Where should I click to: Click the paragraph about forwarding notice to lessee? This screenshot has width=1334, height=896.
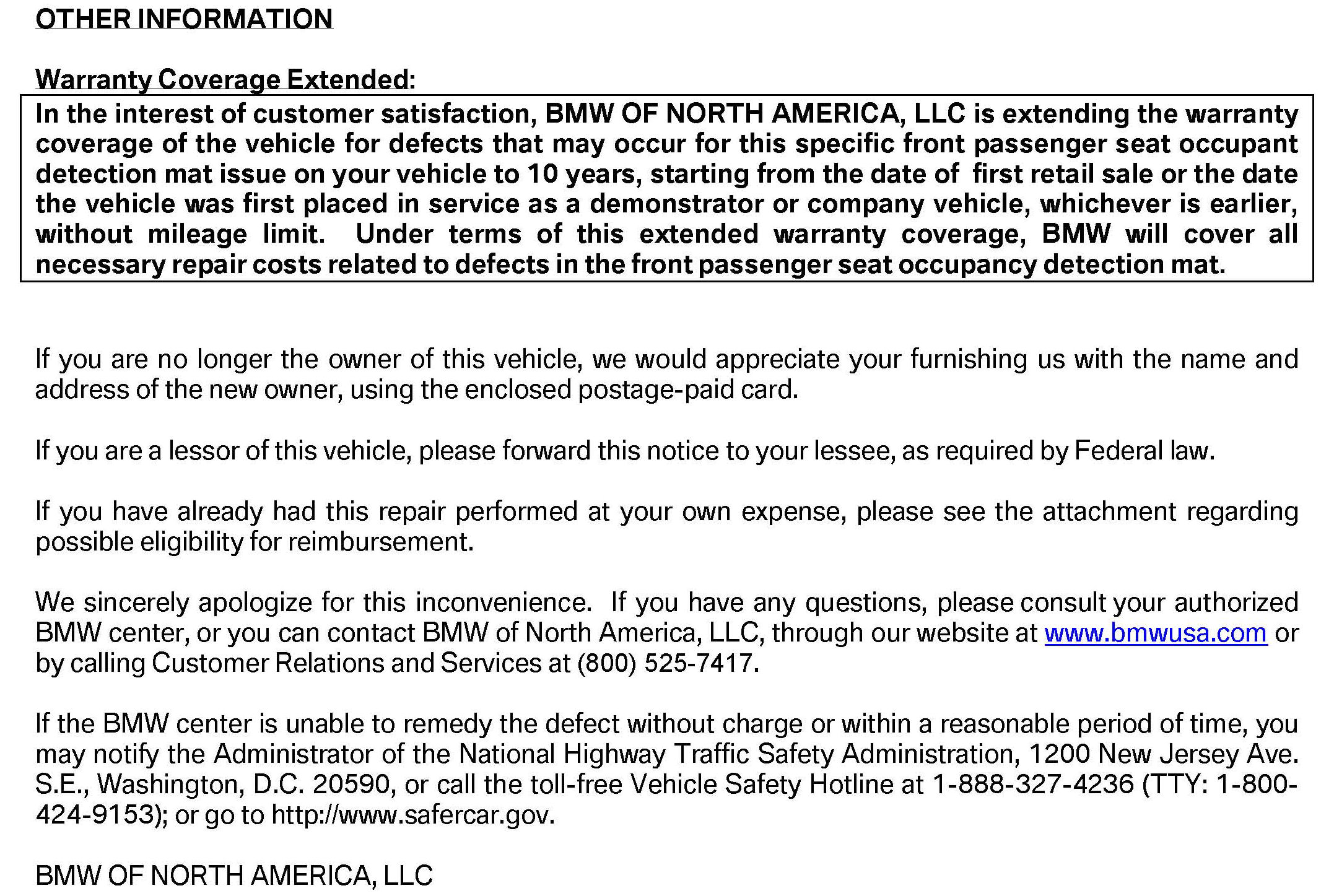tap(625, 451)
